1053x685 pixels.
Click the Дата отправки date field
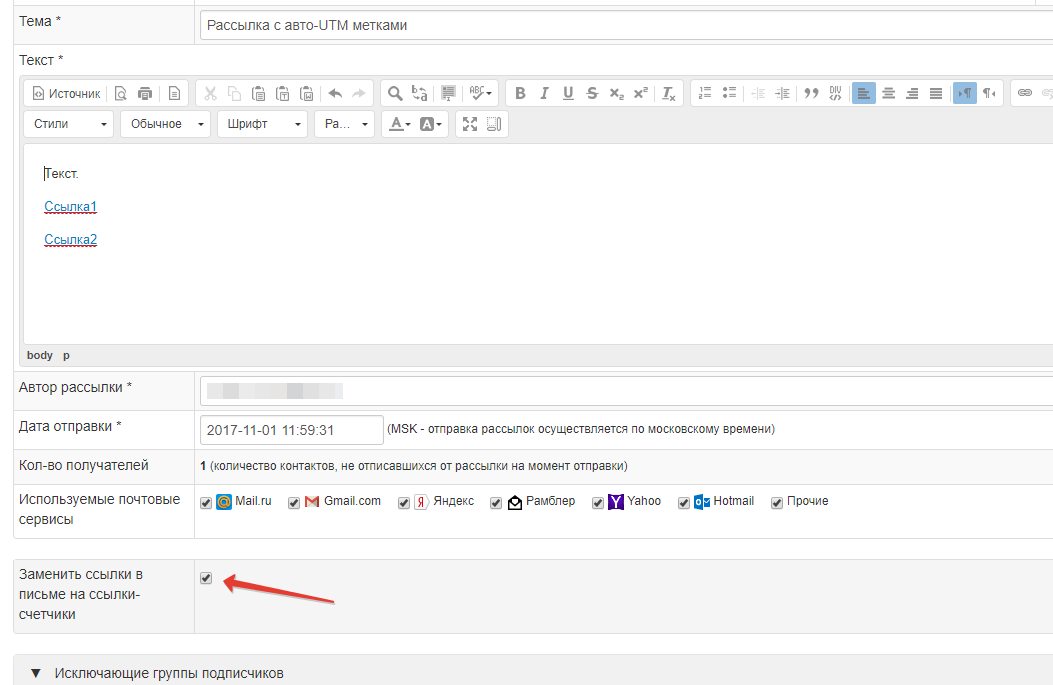[291, 430]
